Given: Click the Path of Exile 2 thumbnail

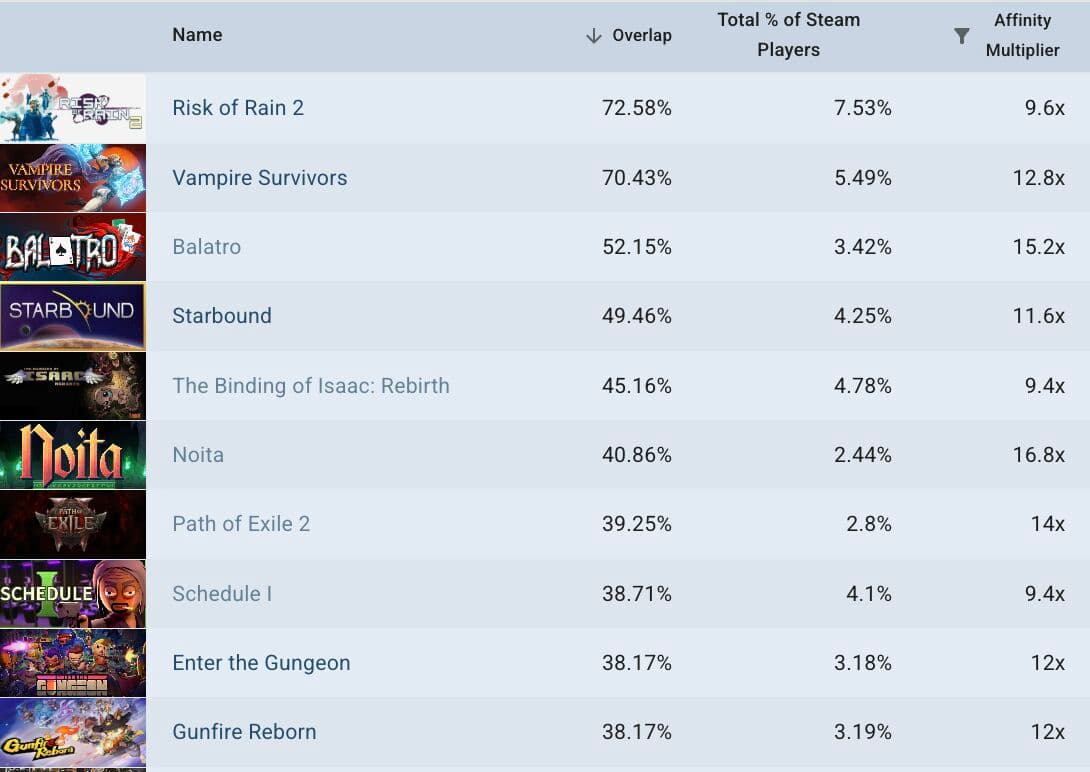Looking at the screenshot, I should point(72,523).
